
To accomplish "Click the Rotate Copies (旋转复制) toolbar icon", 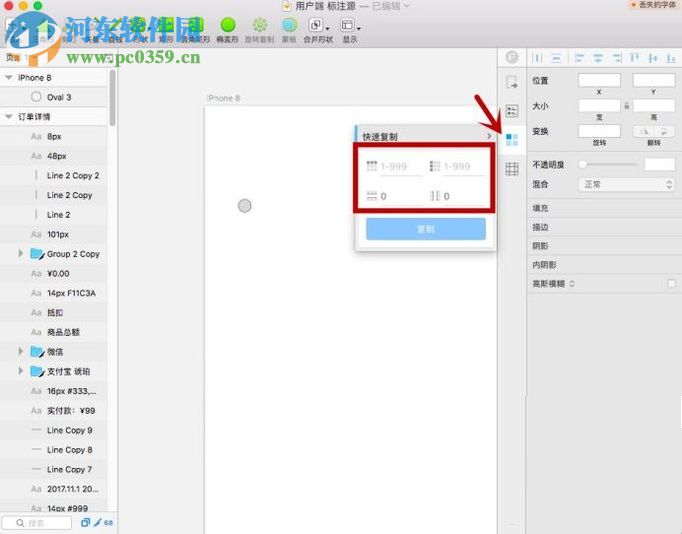I will pyautogui.click(x=260, y=25).
